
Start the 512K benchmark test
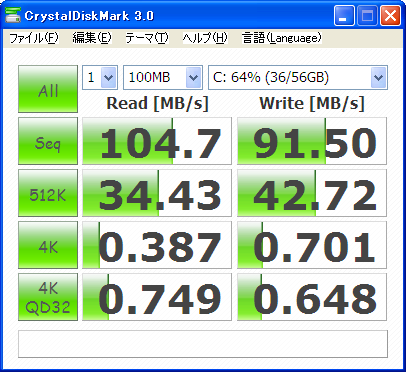tap(48, 193)
